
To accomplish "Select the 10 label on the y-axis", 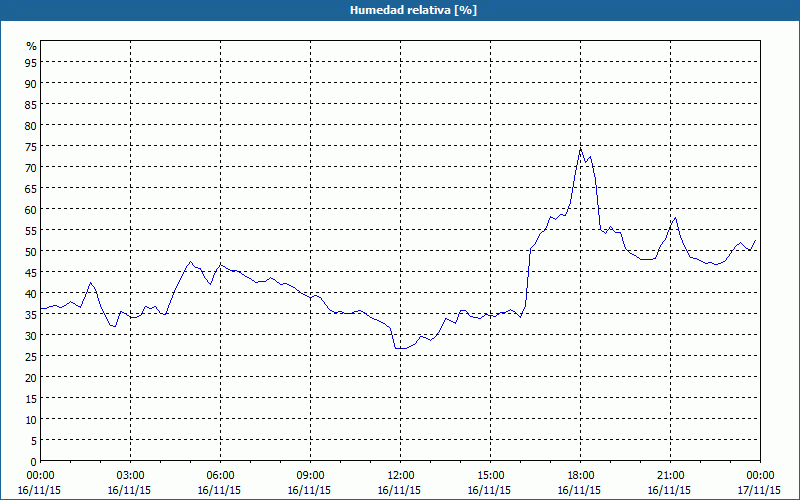I will [31, 419].
